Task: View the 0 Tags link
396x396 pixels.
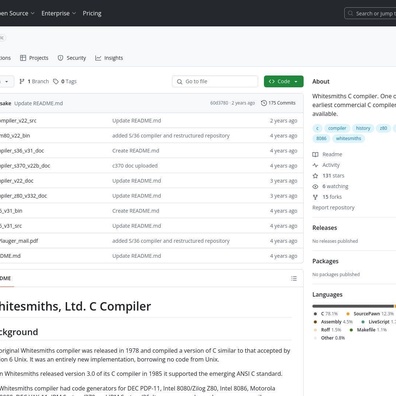Action: point(65,81)
